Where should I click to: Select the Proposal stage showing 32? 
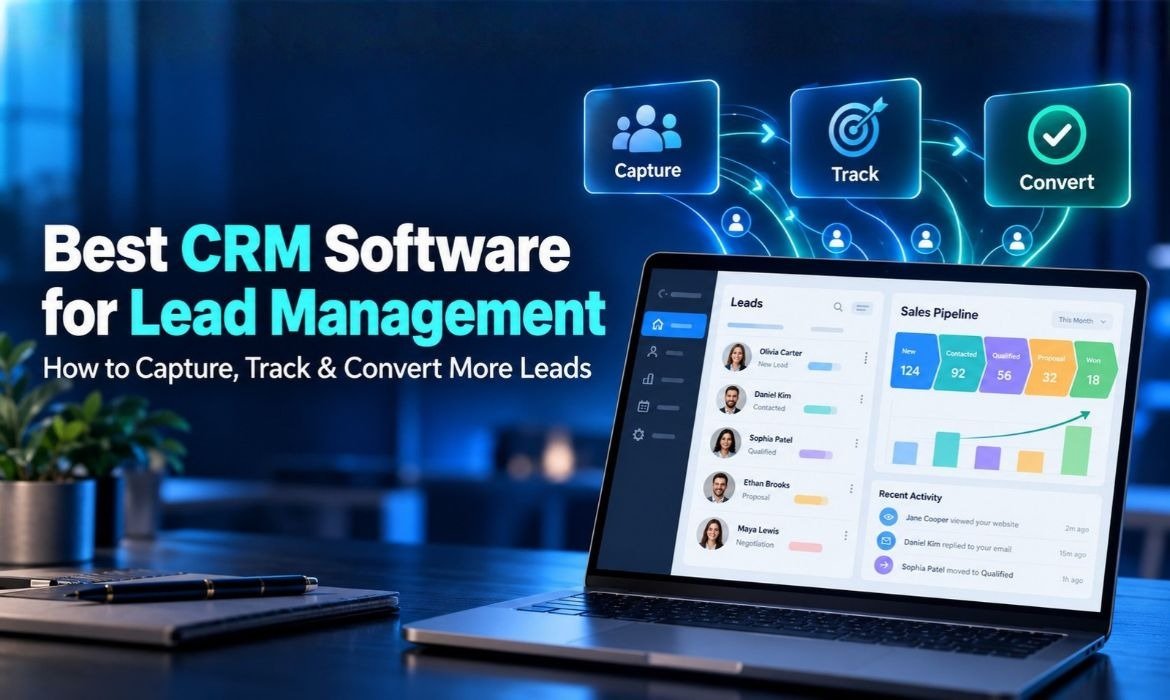pyautogui.click(x=1050, y=368)
